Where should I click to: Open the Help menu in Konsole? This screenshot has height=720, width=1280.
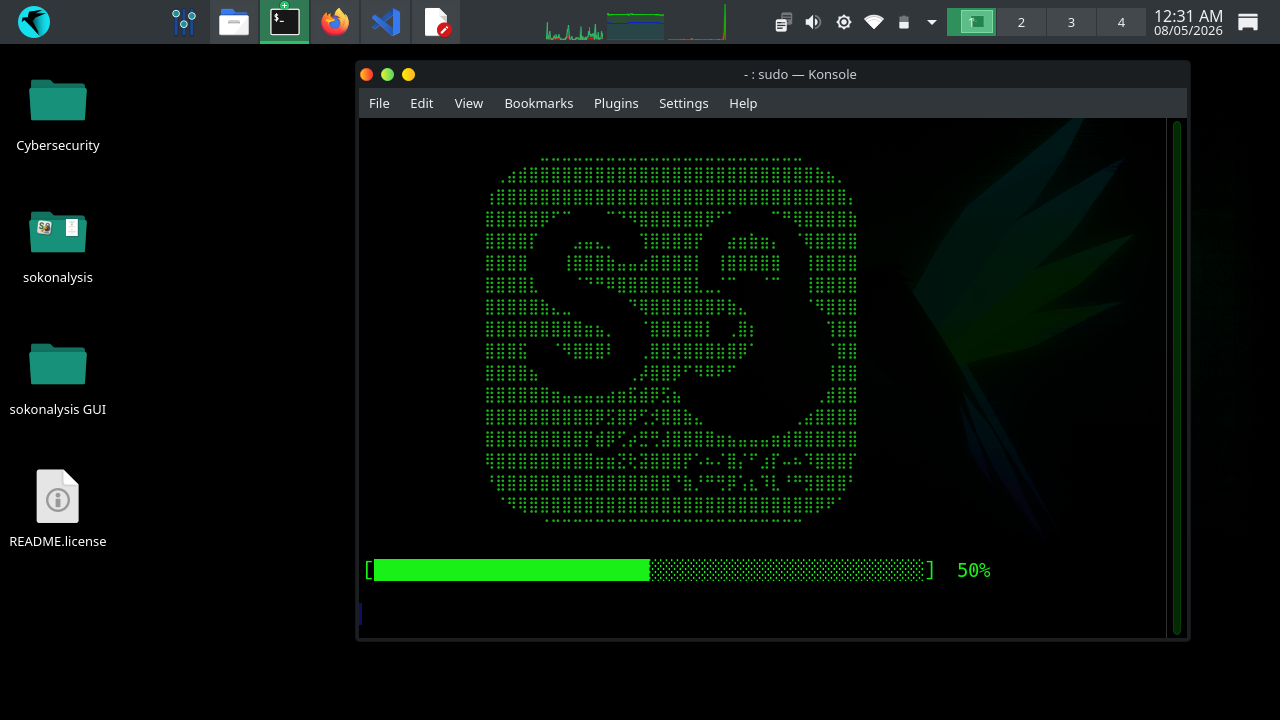click(x=743, y=103)
